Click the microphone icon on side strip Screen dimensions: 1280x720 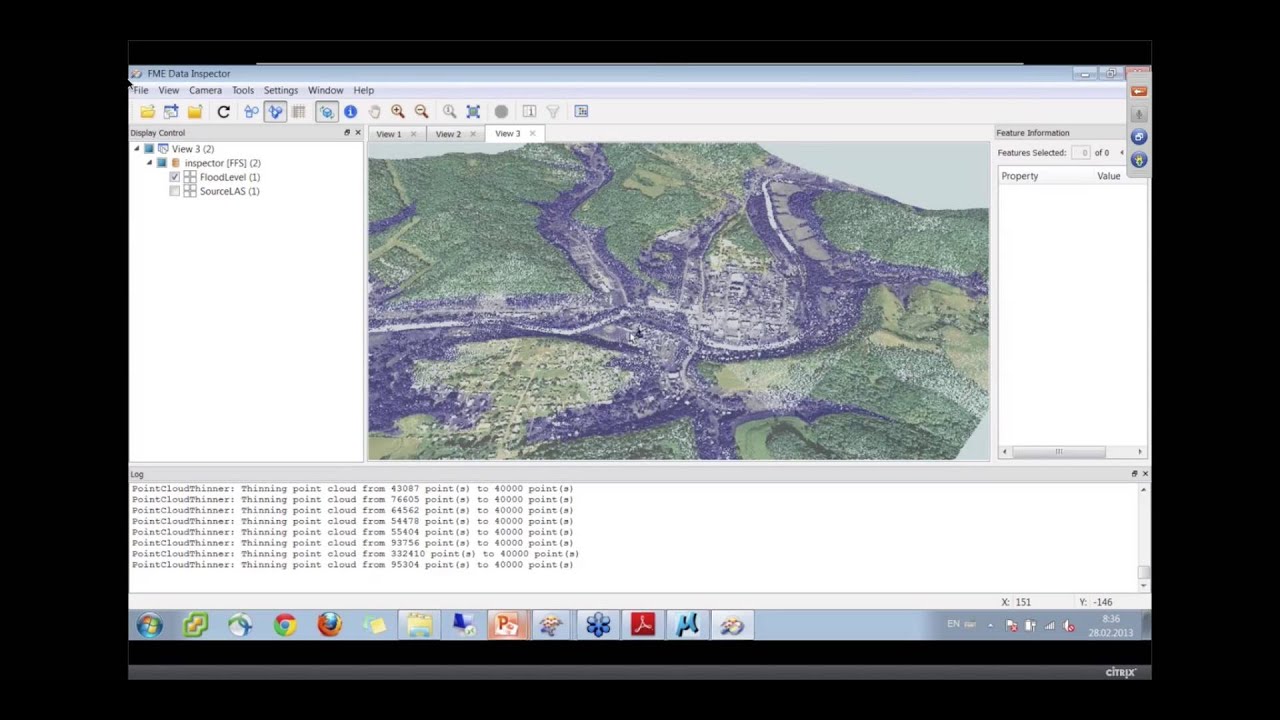coord(1139,114)
